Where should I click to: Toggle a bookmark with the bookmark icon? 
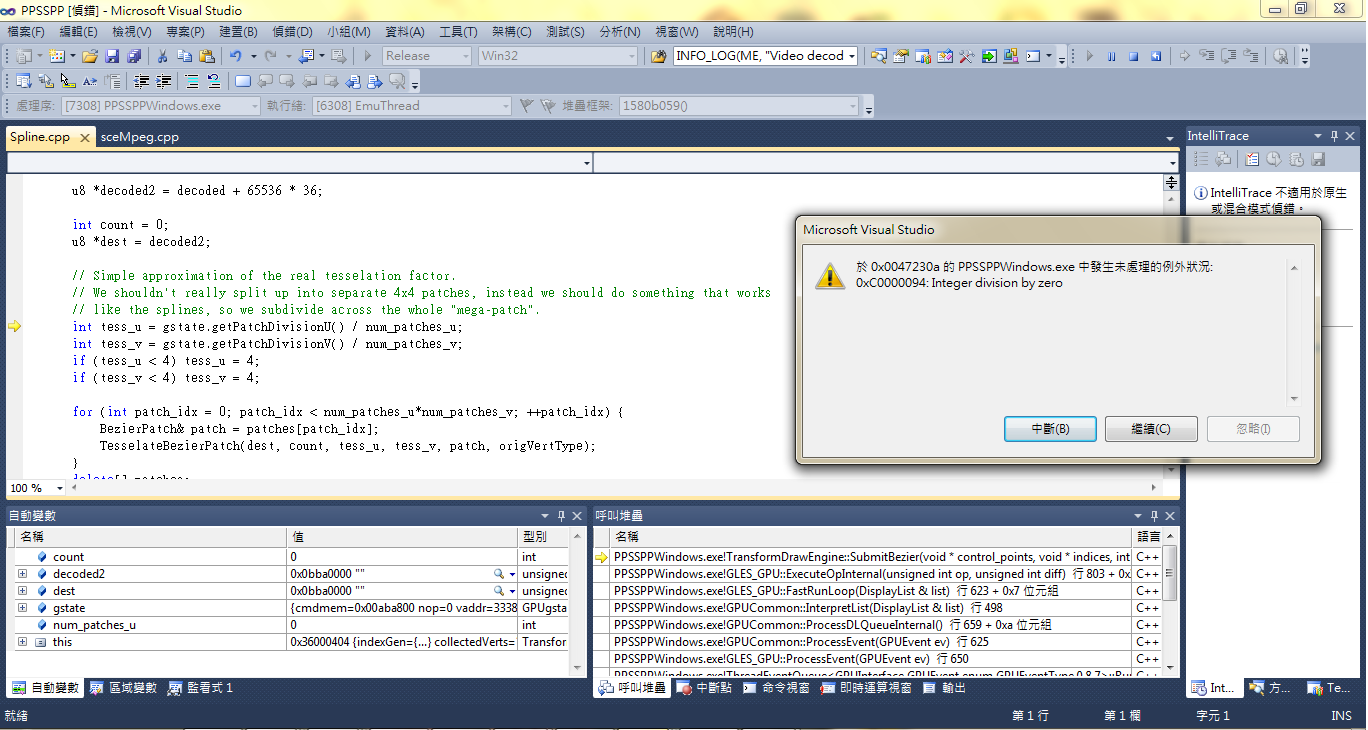pyautogui.click(x=243, y=81)
